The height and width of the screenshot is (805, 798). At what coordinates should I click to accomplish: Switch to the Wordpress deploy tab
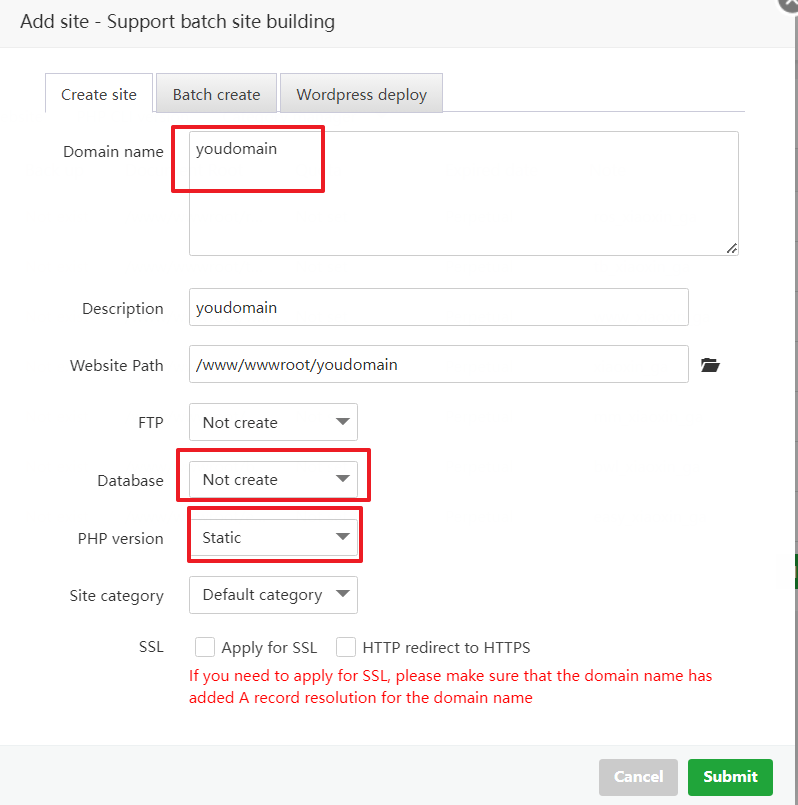[x=361, y=93]
